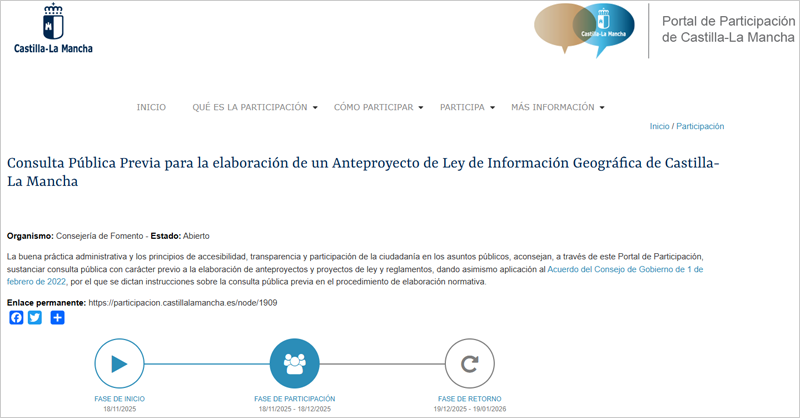The height and width of the screenshot is (418, 800).
Task: Expand the arrow beside QUÉ ES LA PARTICIPACIÓN
Action: (315, 108)
